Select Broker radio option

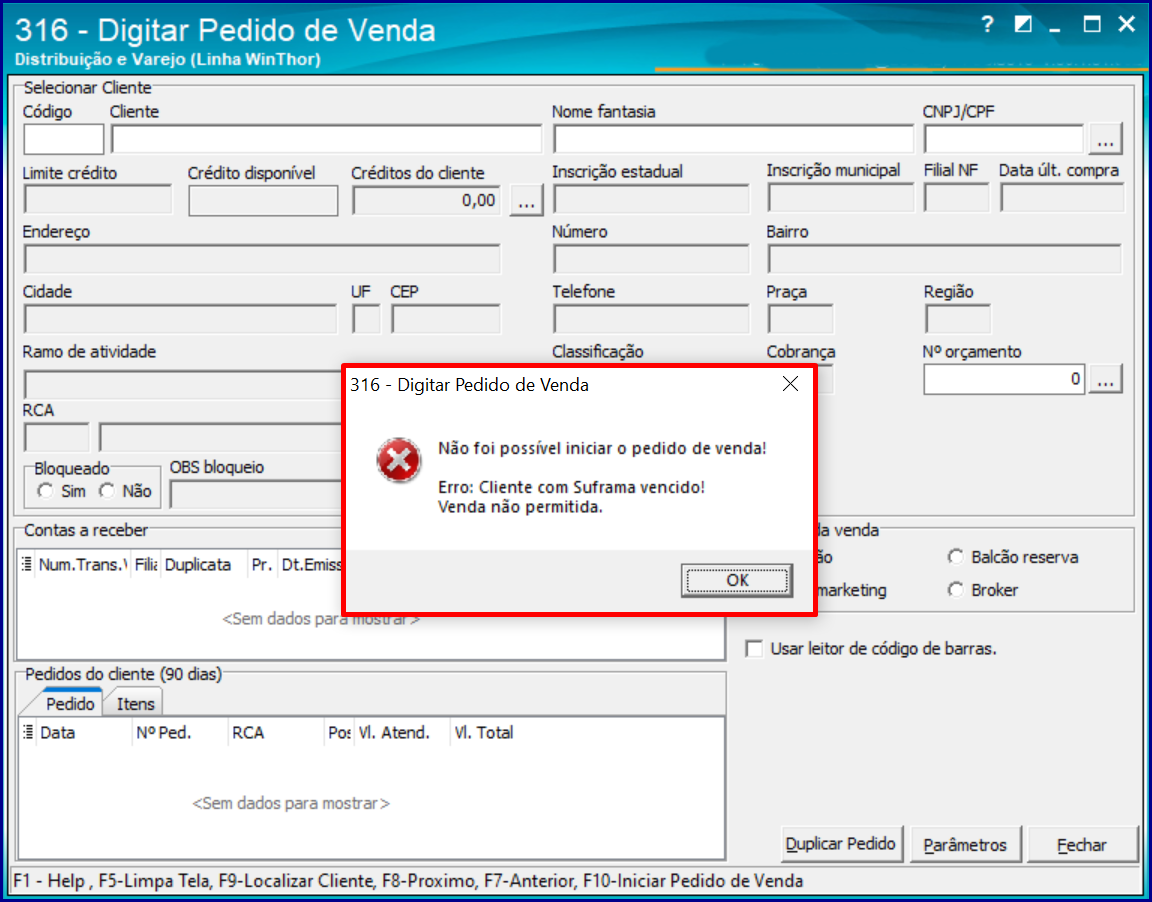(955, 590)
